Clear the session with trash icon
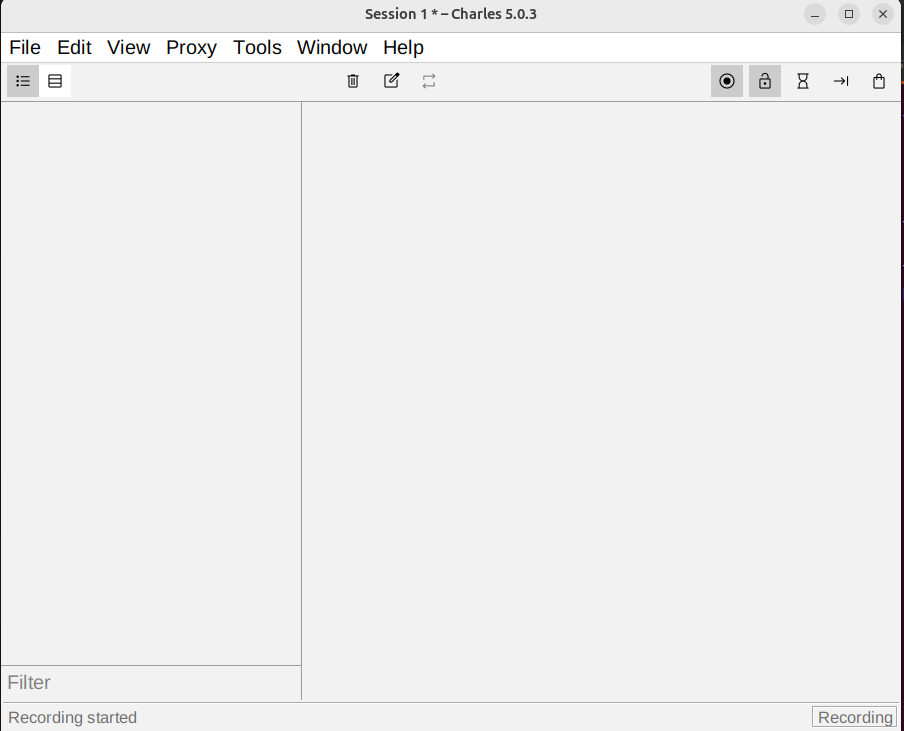The height and width of the screenshot is (731, 904). 353,81
